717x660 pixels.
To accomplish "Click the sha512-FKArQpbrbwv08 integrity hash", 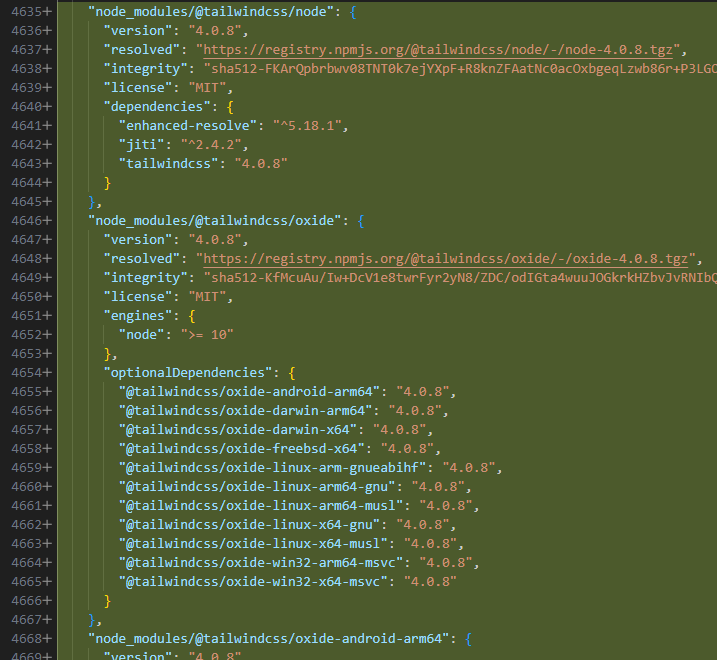I will tap(460, 69).
